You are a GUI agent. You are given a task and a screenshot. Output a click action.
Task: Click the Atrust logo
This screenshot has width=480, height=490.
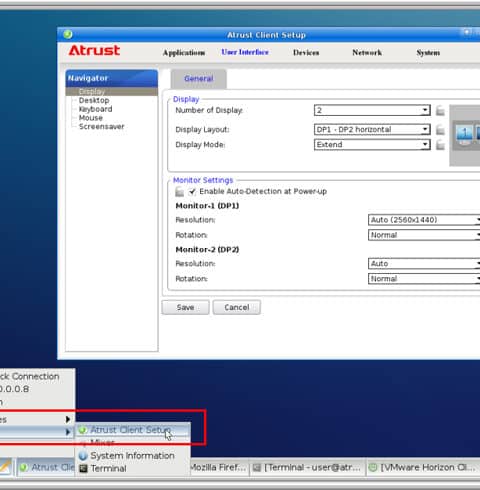pyautogui.click(x=94, y=50)
